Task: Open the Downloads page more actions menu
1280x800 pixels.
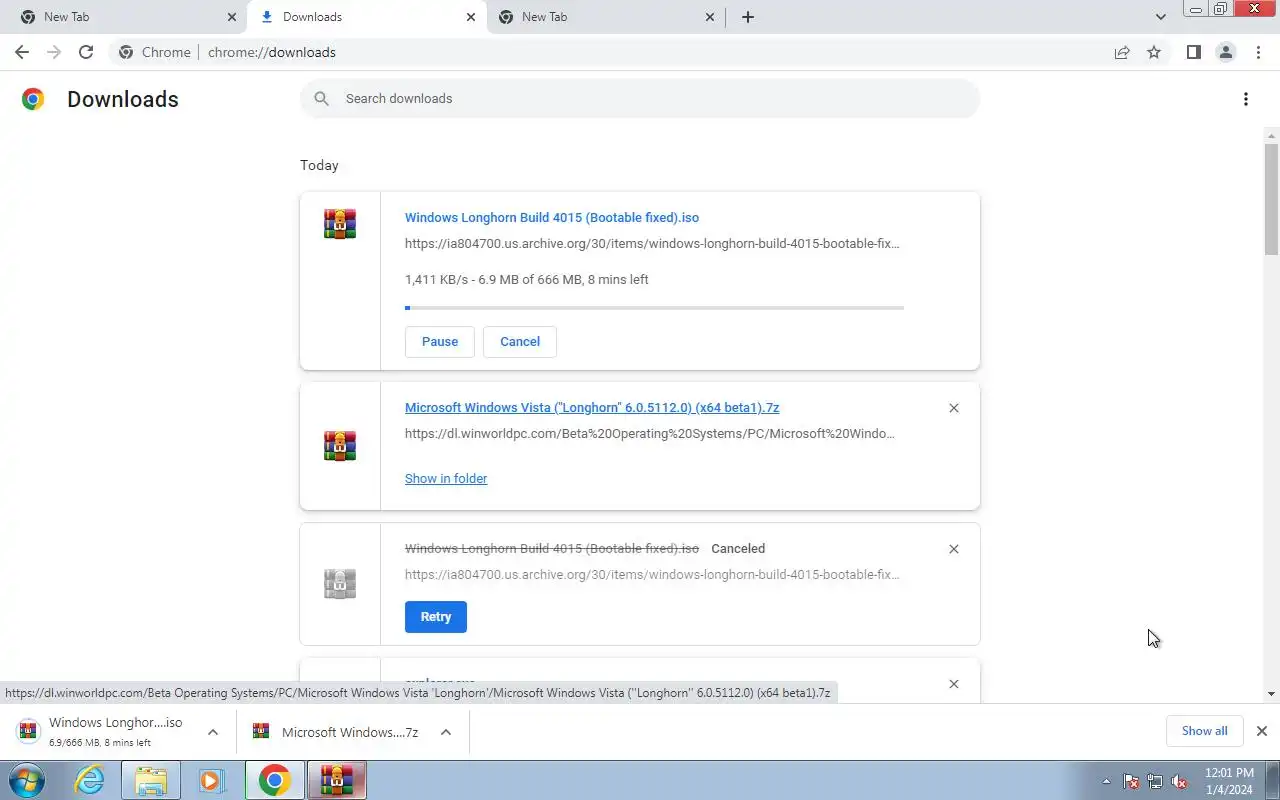Action: (x=1245, y=99)
